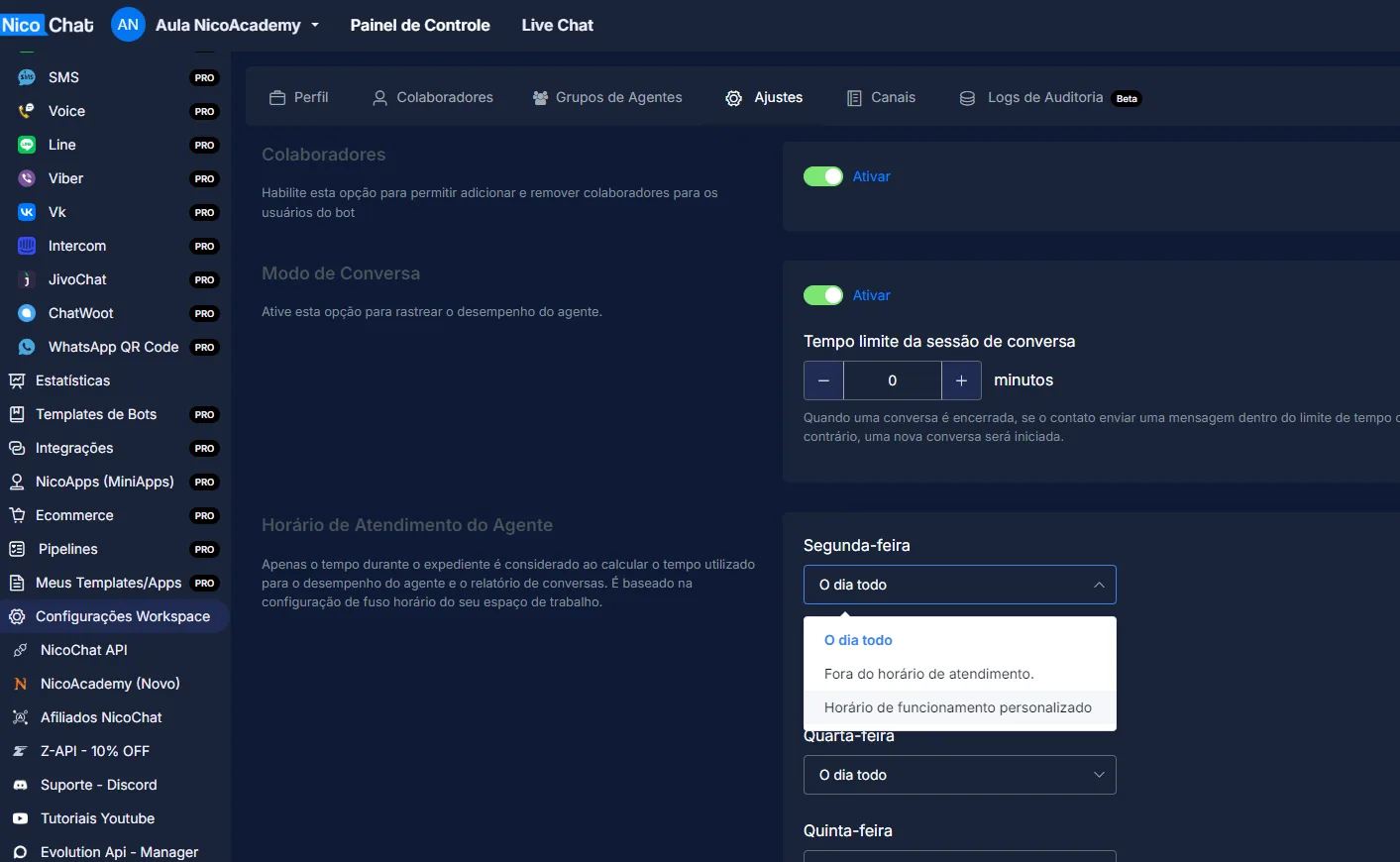Open the Perfil tab

click(x=299, y=97)
